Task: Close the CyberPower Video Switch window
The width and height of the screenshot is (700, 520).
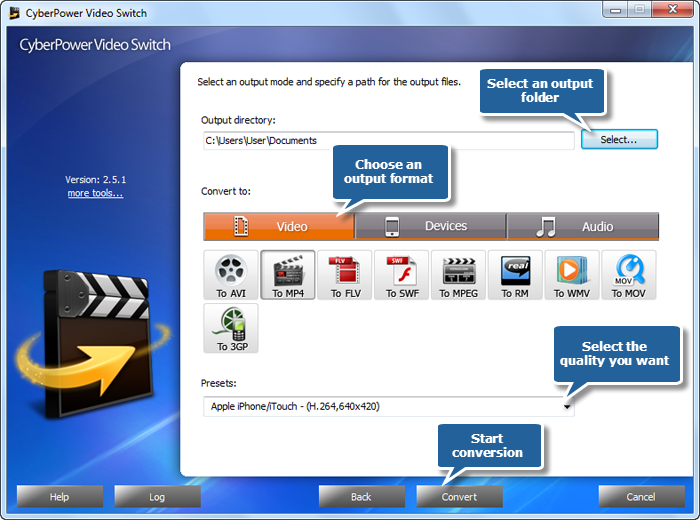Action: pos(673,9)
